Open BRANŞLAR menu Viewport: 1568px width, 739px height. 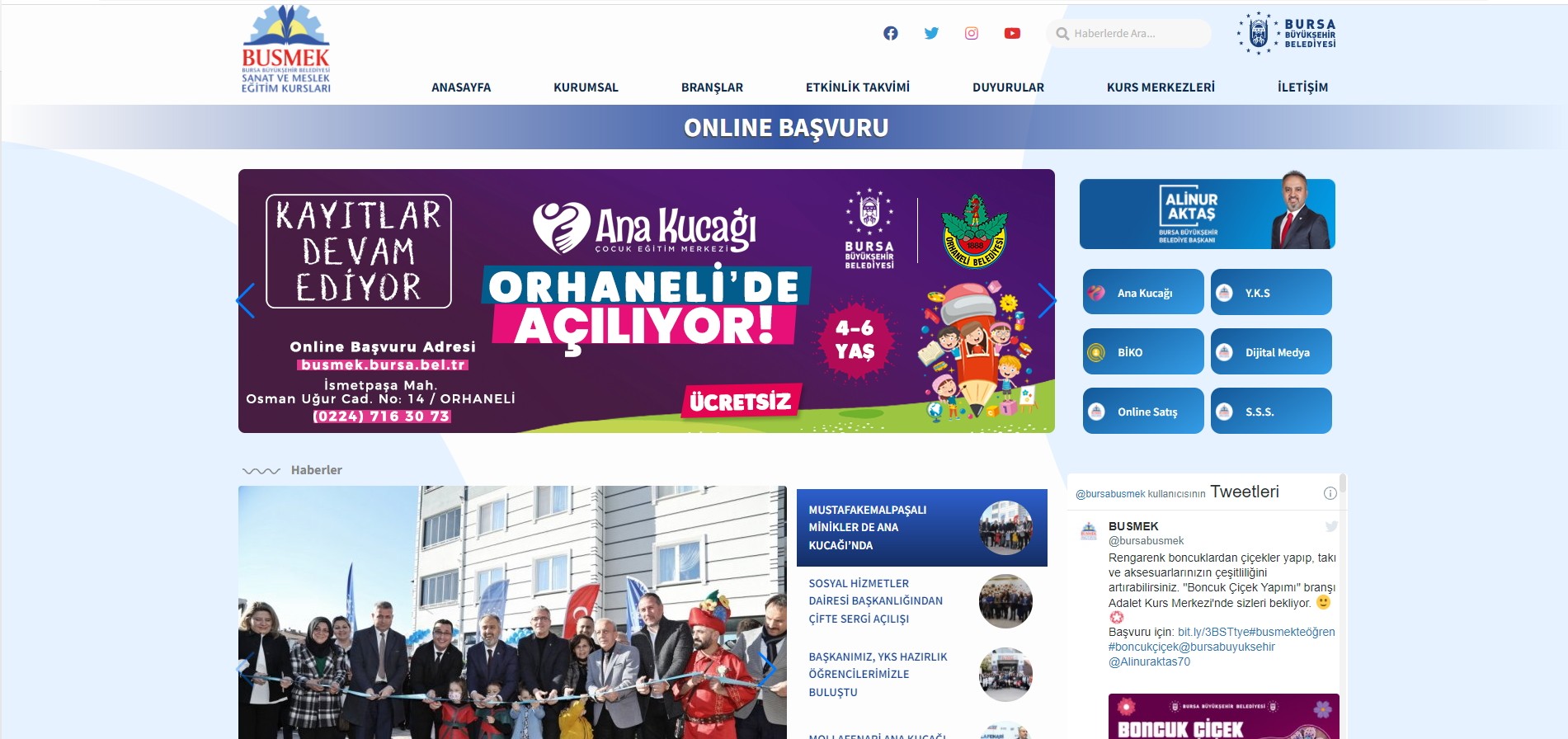coord(712,87)
